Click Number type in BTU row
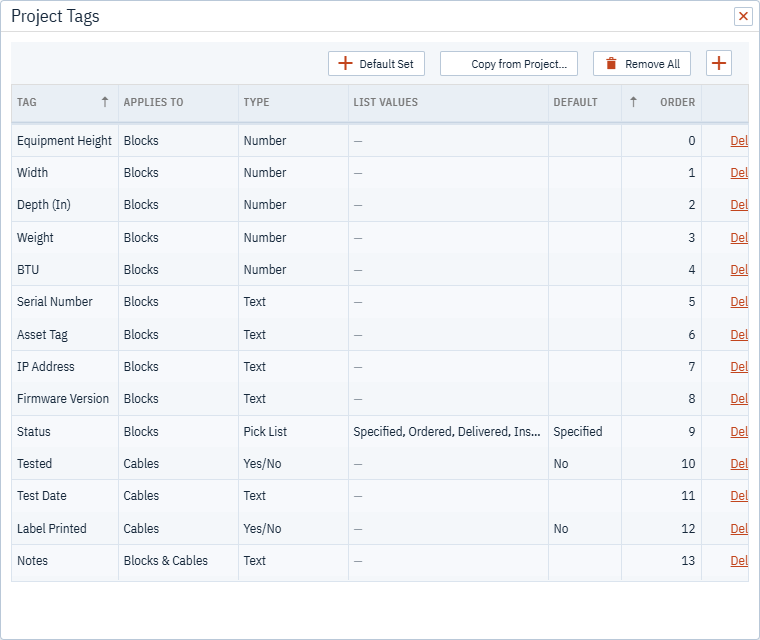This screenshot has width=760, height=640. pyautogui.click(x=265, y=270)
